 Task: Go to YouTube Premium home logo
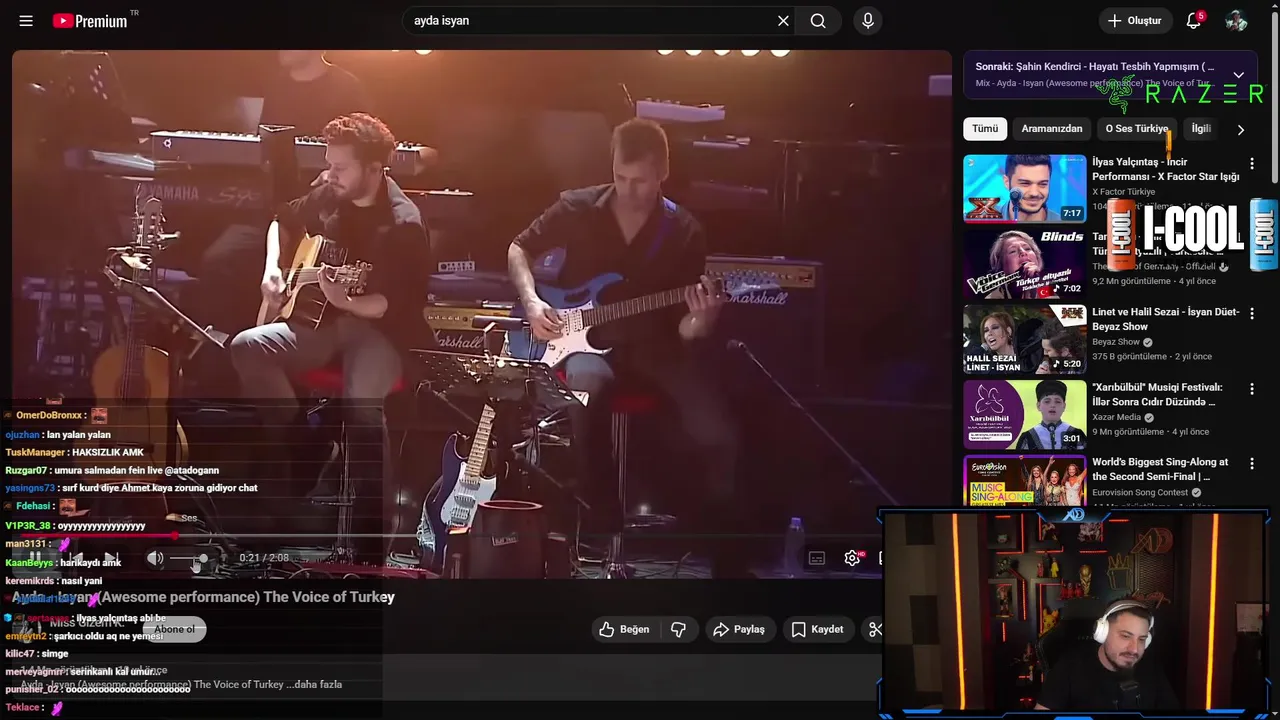point(92,21)
